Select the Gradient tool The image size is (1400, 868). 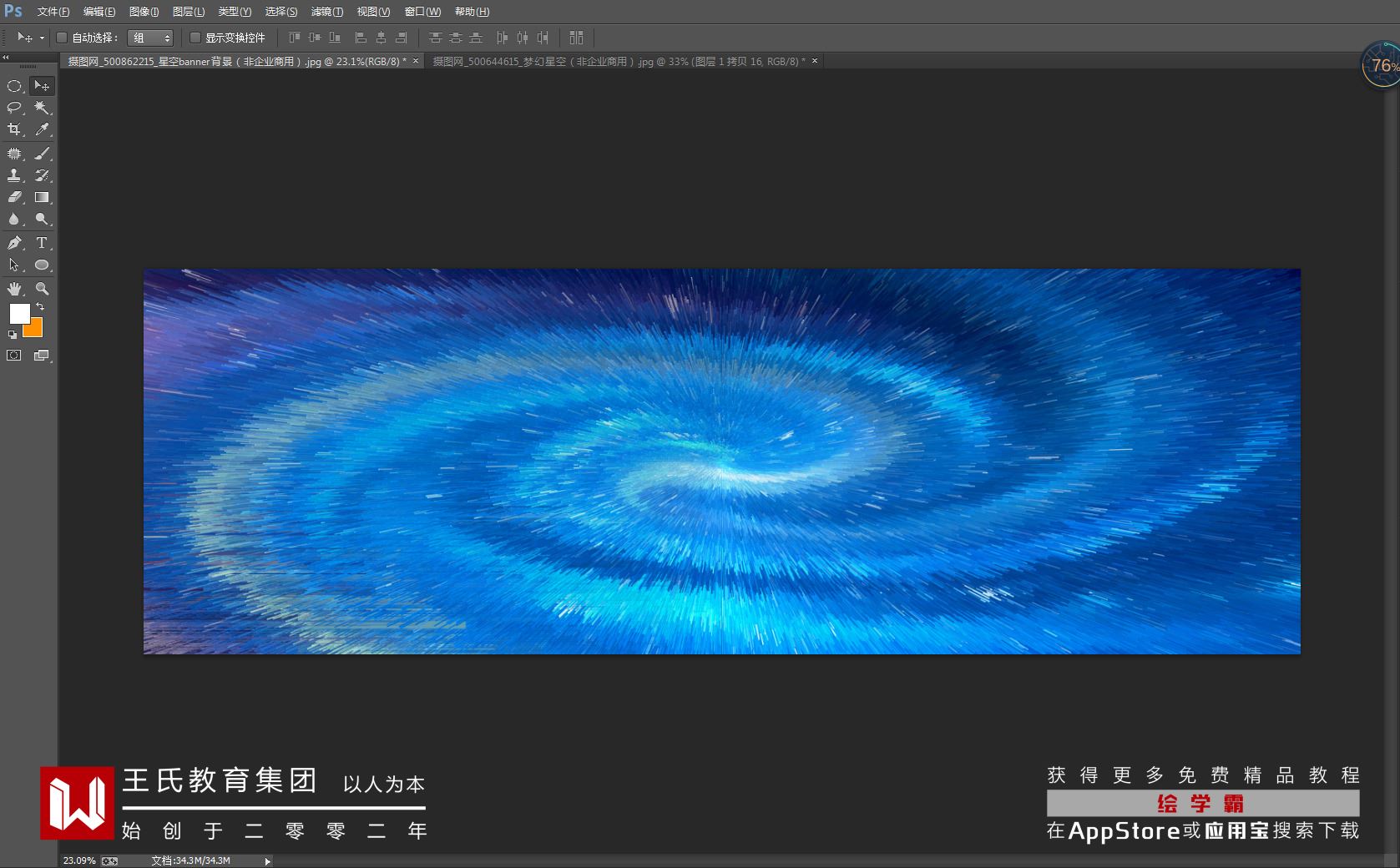coord(41,197)
